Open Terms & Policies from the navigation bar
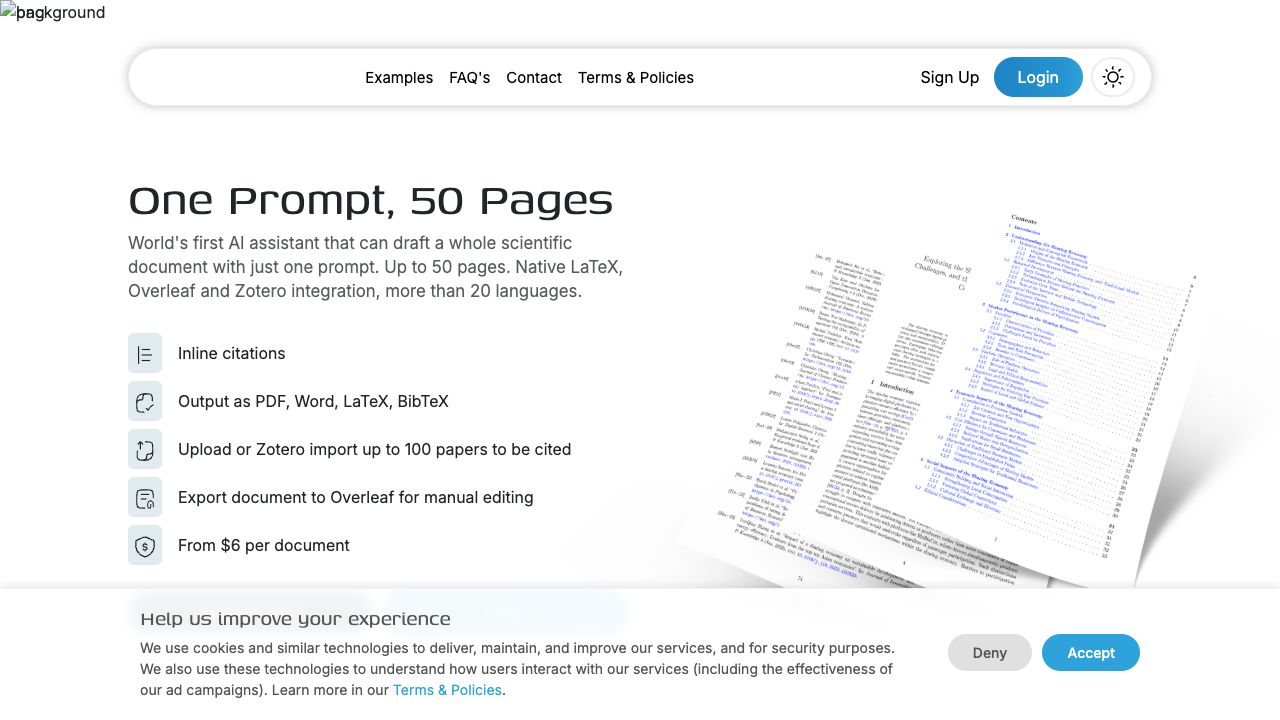 (x=635, y=77)
